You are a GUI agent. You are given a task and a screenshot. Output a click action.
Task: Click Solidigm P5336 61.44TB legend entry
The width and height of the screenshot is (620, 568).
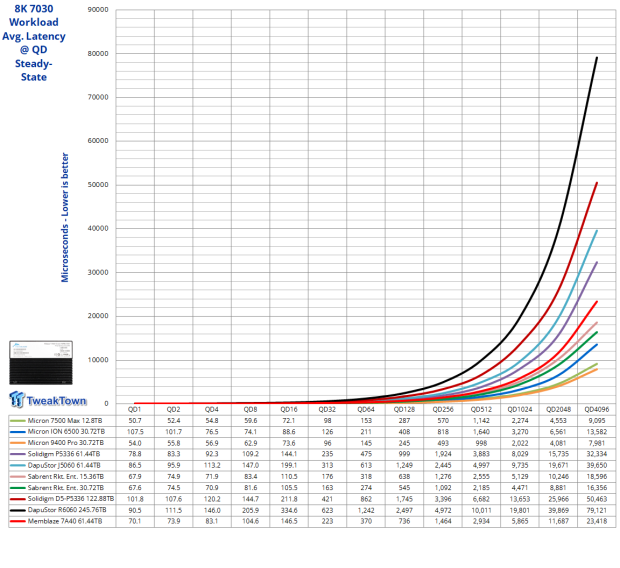tap(64, 454)
